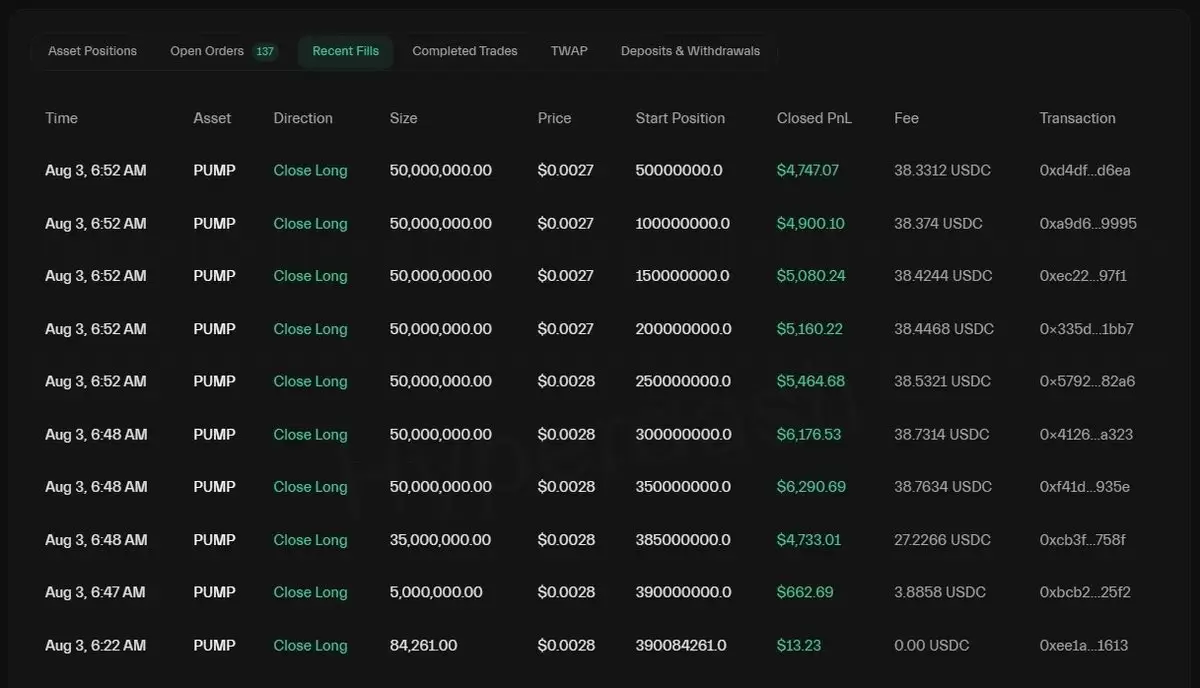Open transaction link 0x4126...a323
The width and height of the screenshot is (1200, 688).
coord(1087,434)
